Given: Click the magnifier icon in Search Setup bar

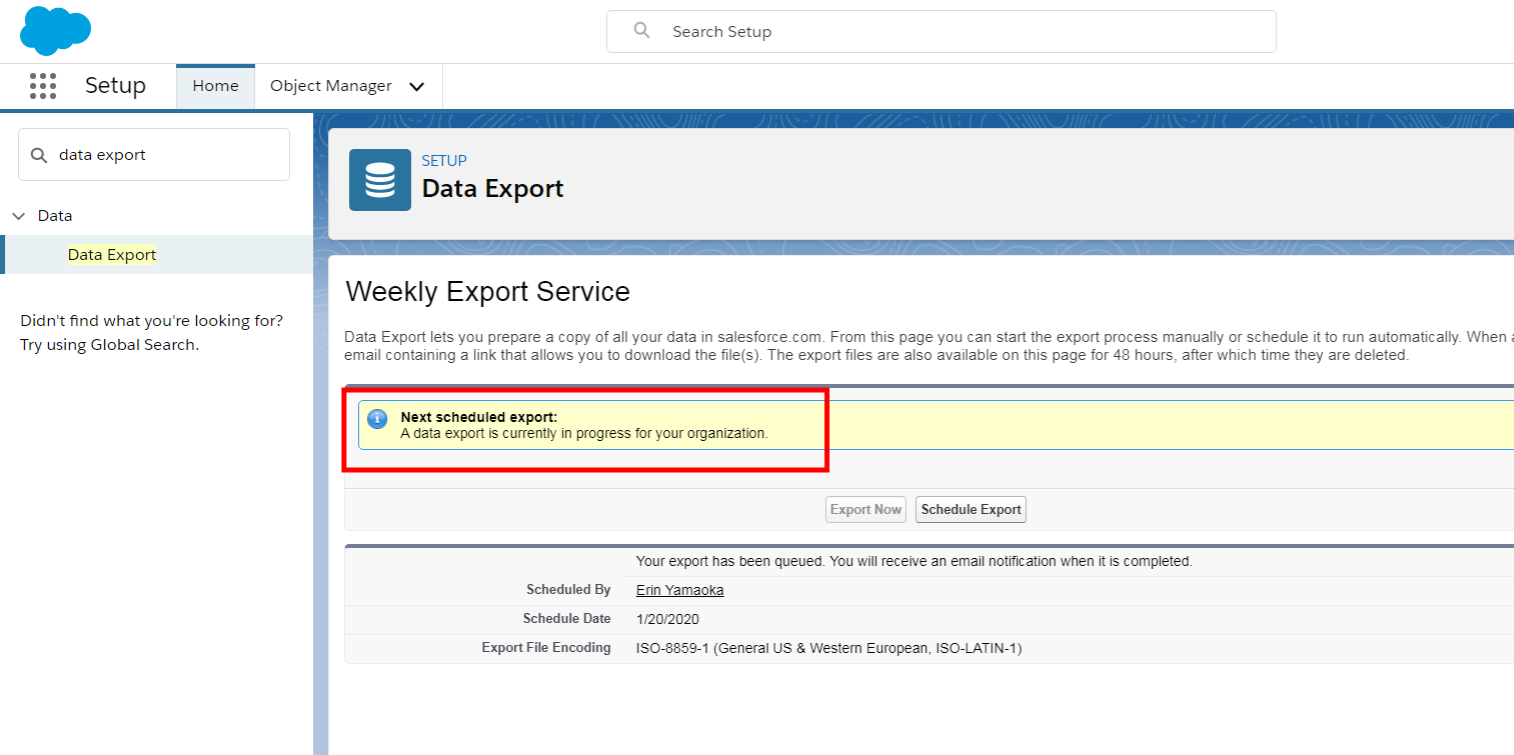Looking at the screenshot, I should click(x=641, y=31).
